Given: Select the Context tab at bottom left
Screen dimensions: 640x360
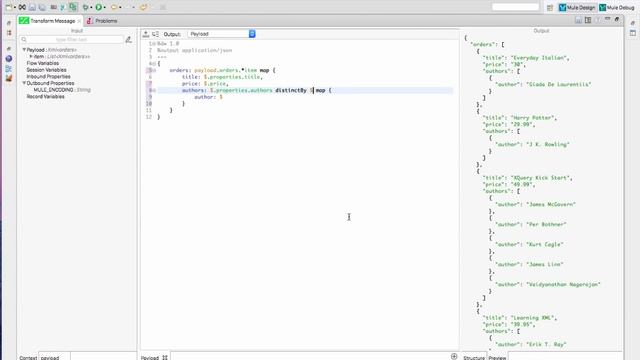Looking at the screenshot, I should click(x=28, y=358).
